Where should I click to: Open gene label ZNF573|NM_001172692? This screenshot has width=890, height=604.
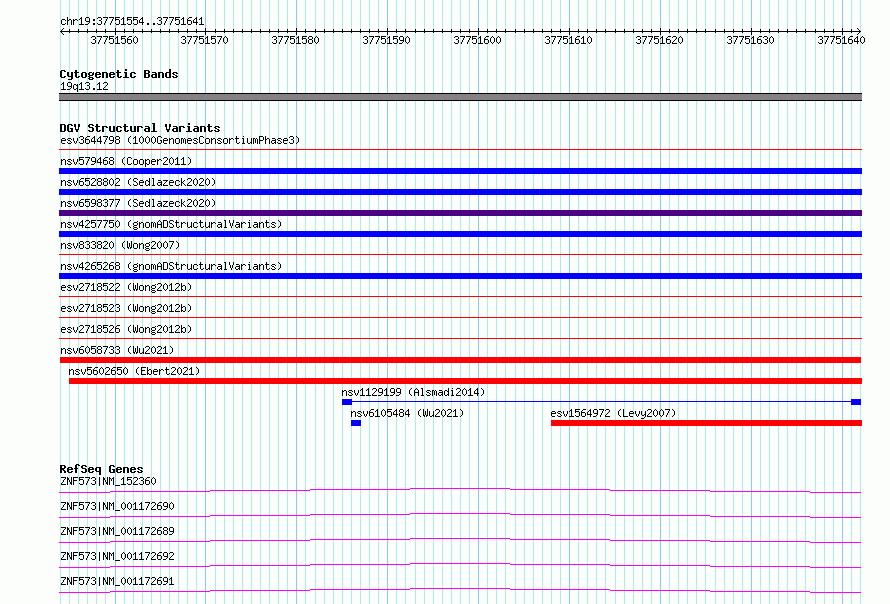pos(117,556)
